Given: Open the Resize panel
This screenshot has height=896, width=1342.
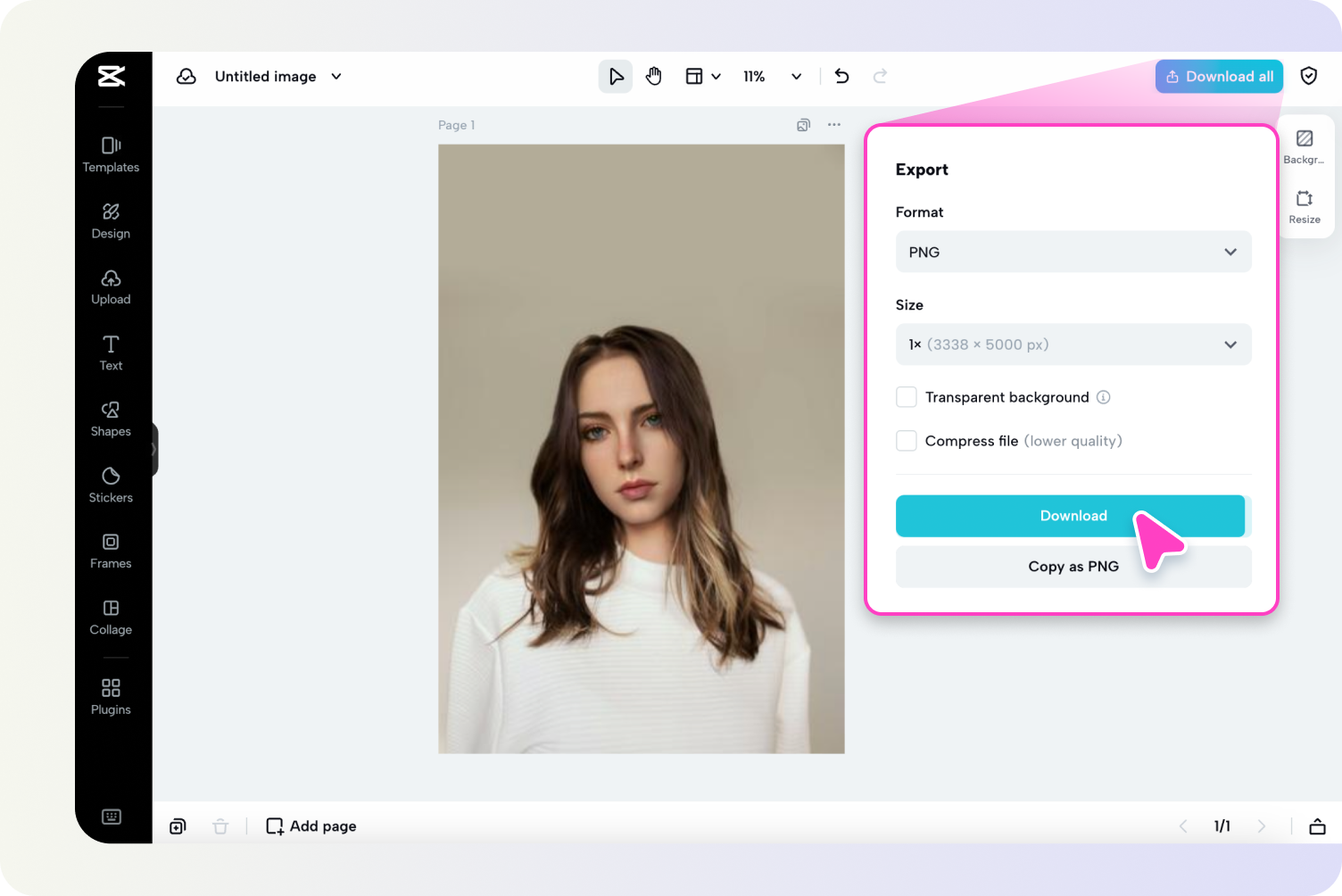Looking at the screenshot, I should 1305,206.
